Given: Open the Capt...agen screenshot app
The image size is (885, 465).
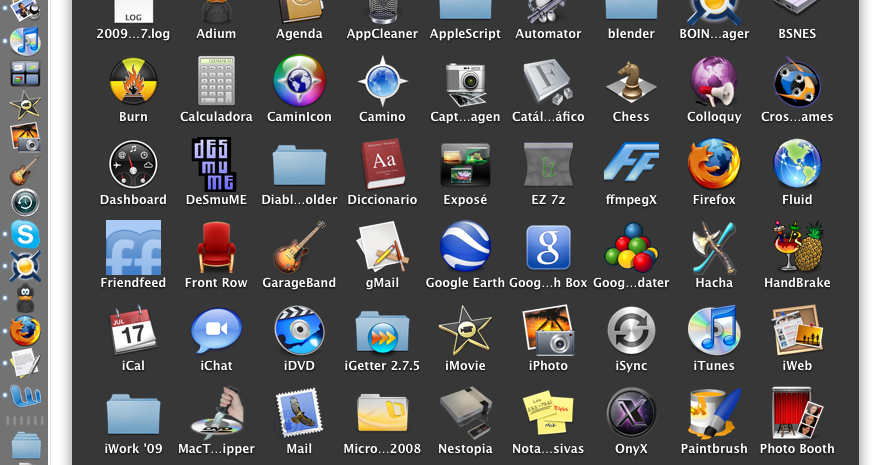Looking at the screenshot, I should point(465,83).
